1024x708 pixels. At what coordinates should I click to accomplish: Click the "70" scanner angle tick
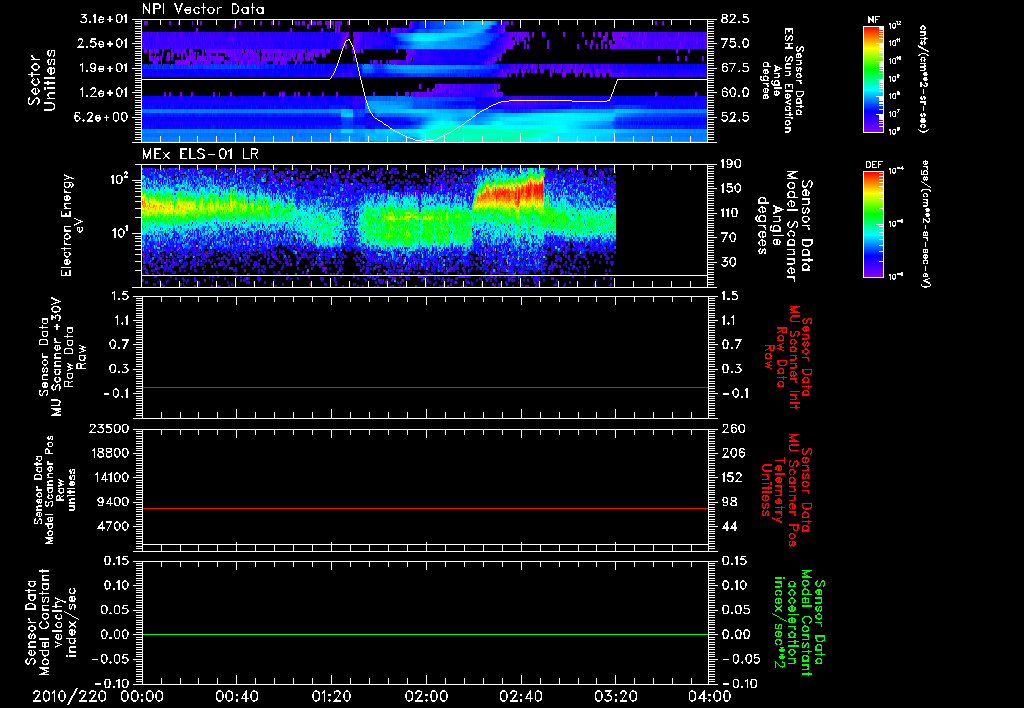pyautogui.click(x=729, y=238)
